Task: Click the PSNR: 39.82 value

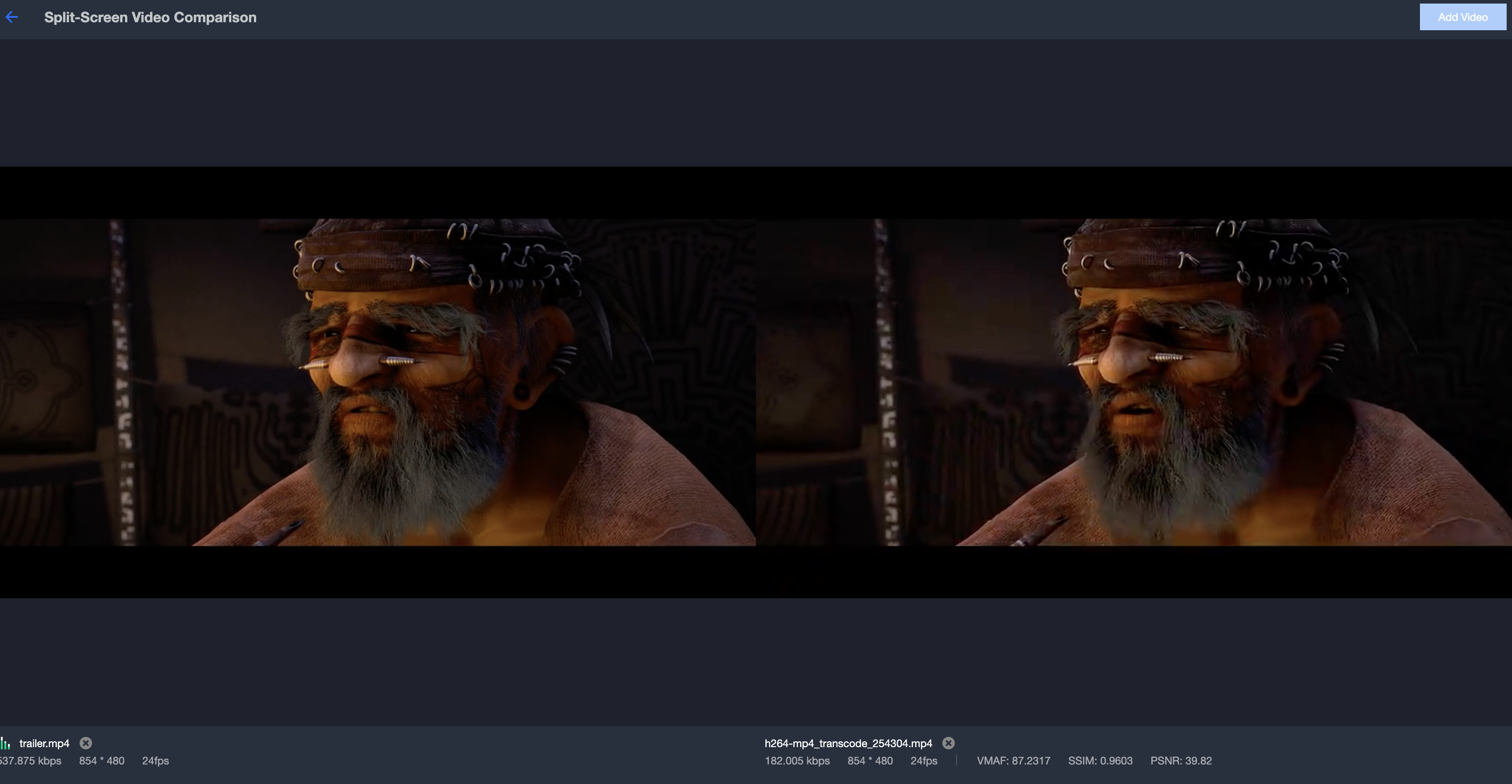Action: click(1180, 761)
